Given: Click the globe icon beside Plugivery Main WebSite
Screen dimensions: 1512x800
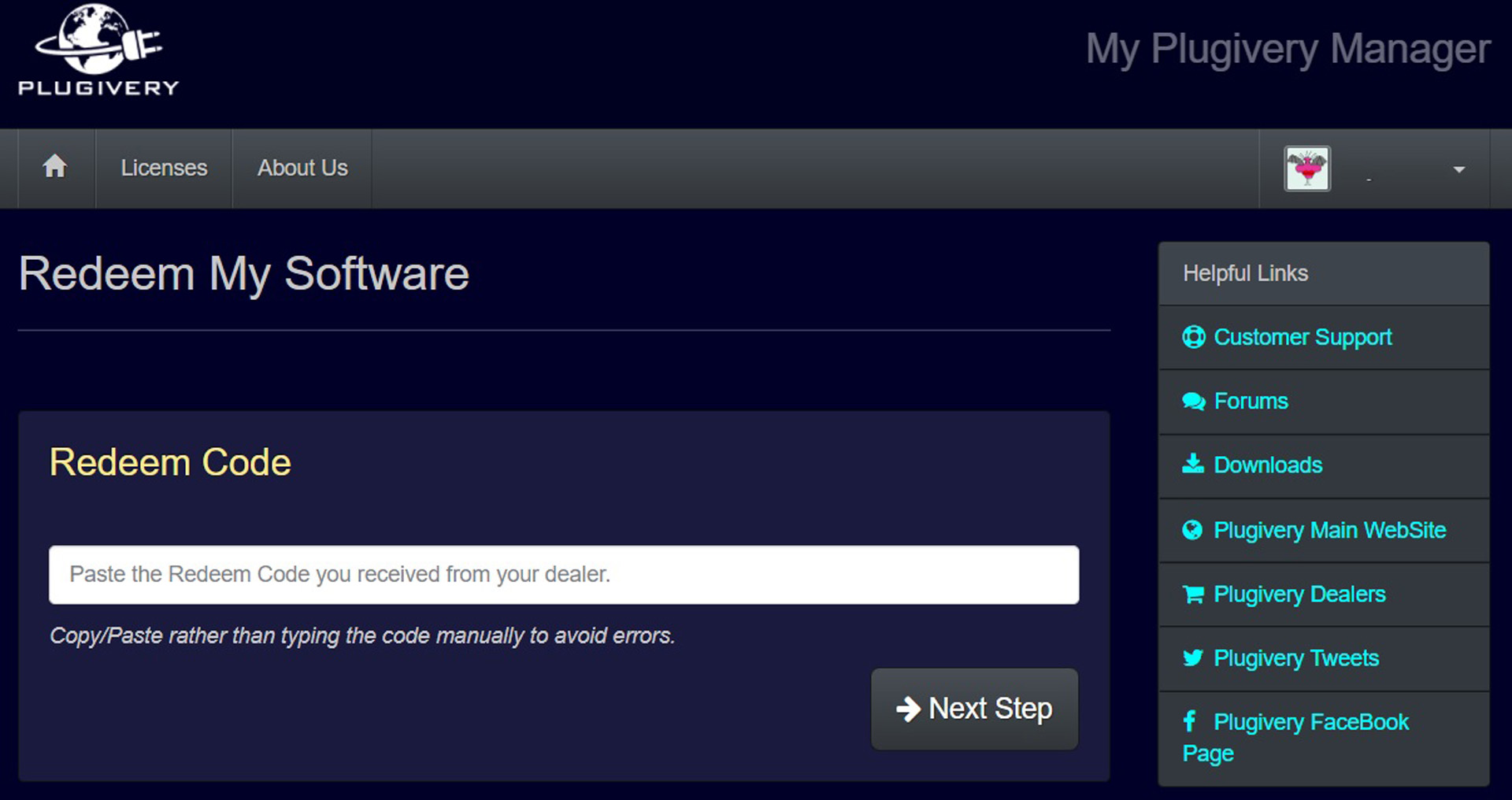Looking at the screenshot, I should click(x=1193, y=530).
